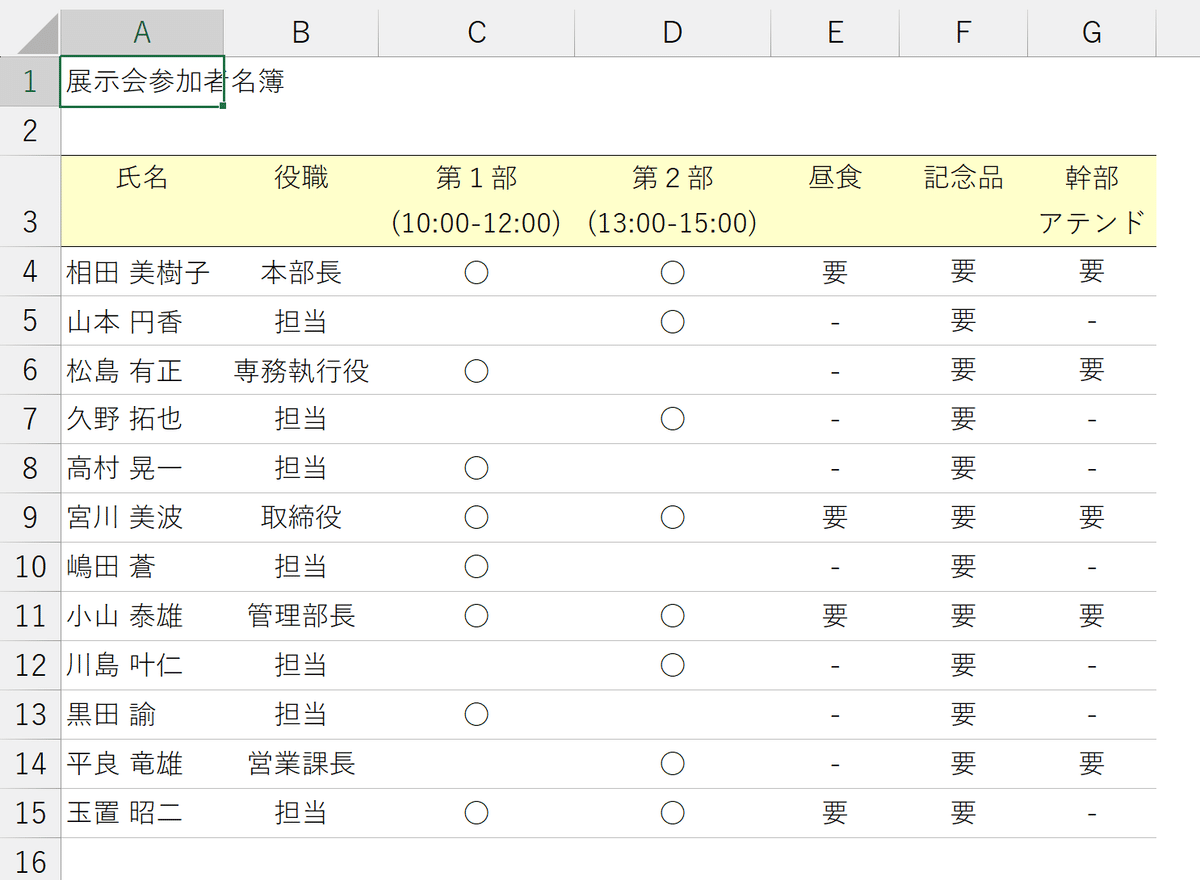This screenshot has width=1200, height=880.
Task: Click 第2部 circle for 小山 泰雄
Action: [x=672, y=616]
